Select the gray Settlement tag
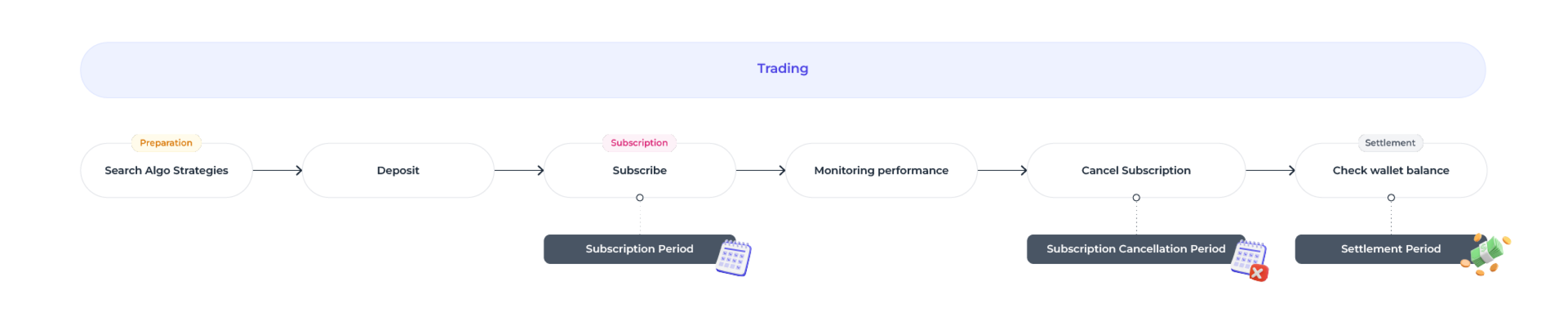Image resolution: width=1568 pixels, height=309 pixels. pyautogui.click(x=1390, y=143)
